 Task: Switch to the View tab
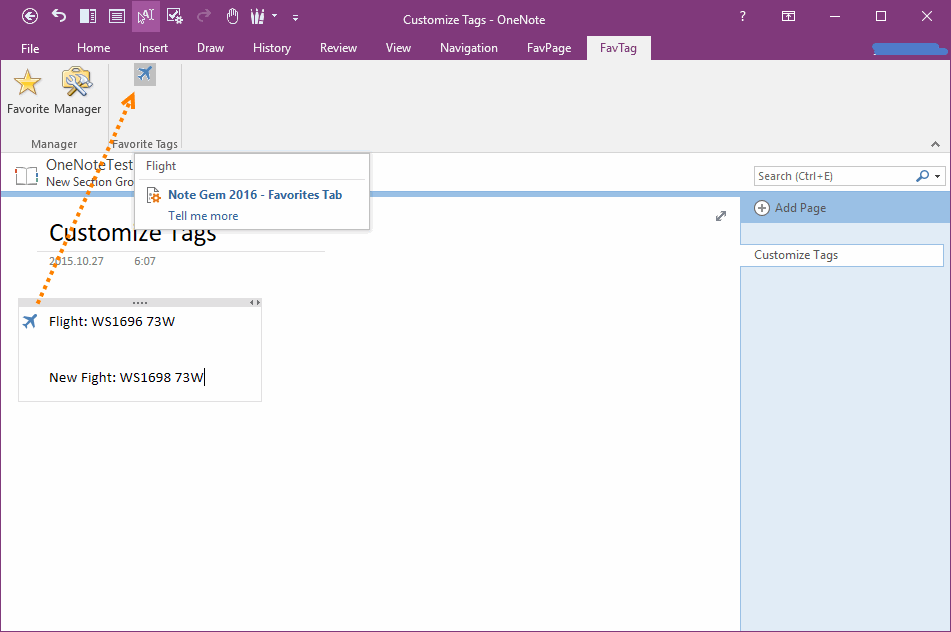tap(398, 48)
